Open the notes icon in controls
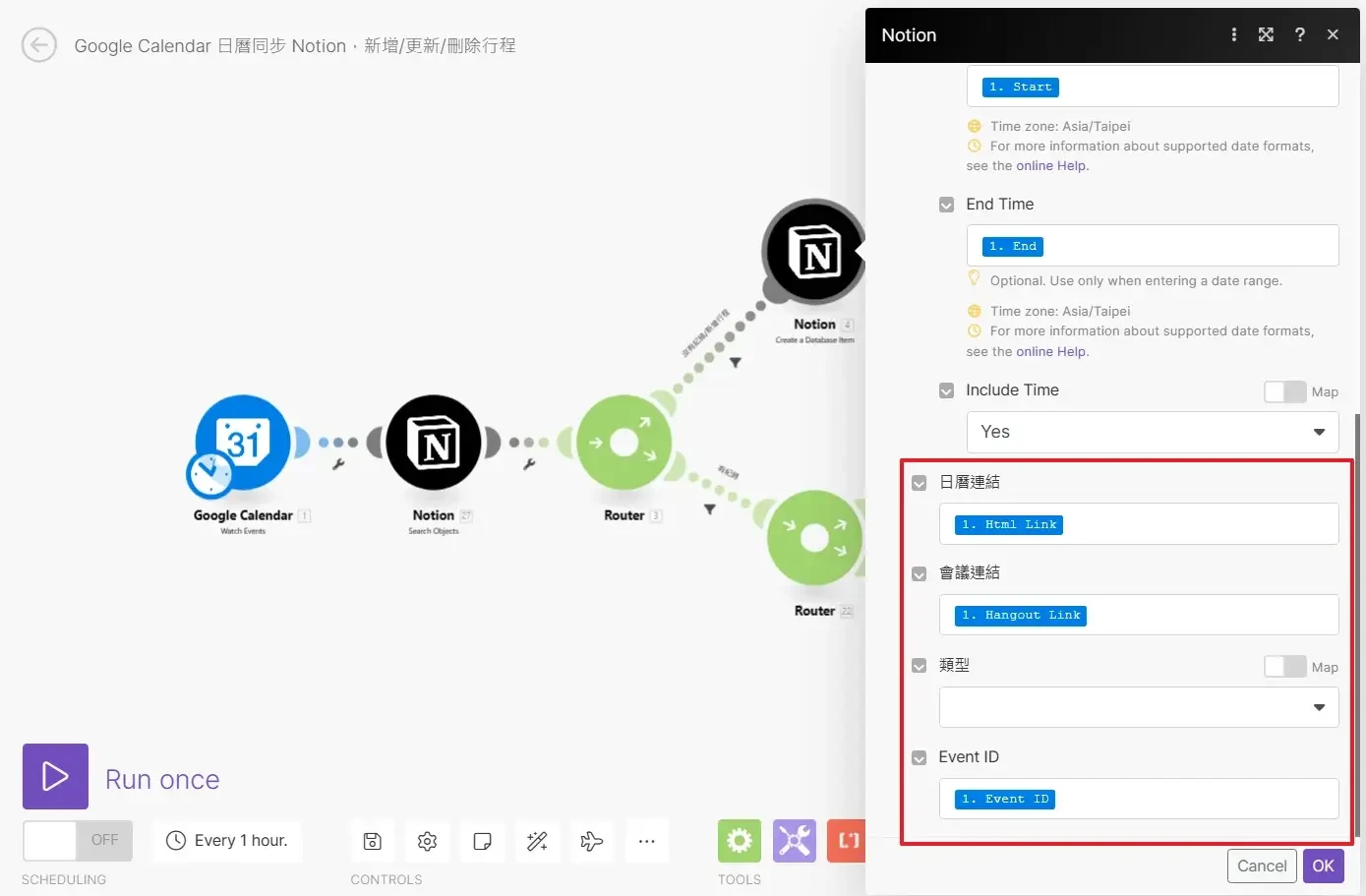The height and width of the screenshot is (896, 1366). point(483,841)
